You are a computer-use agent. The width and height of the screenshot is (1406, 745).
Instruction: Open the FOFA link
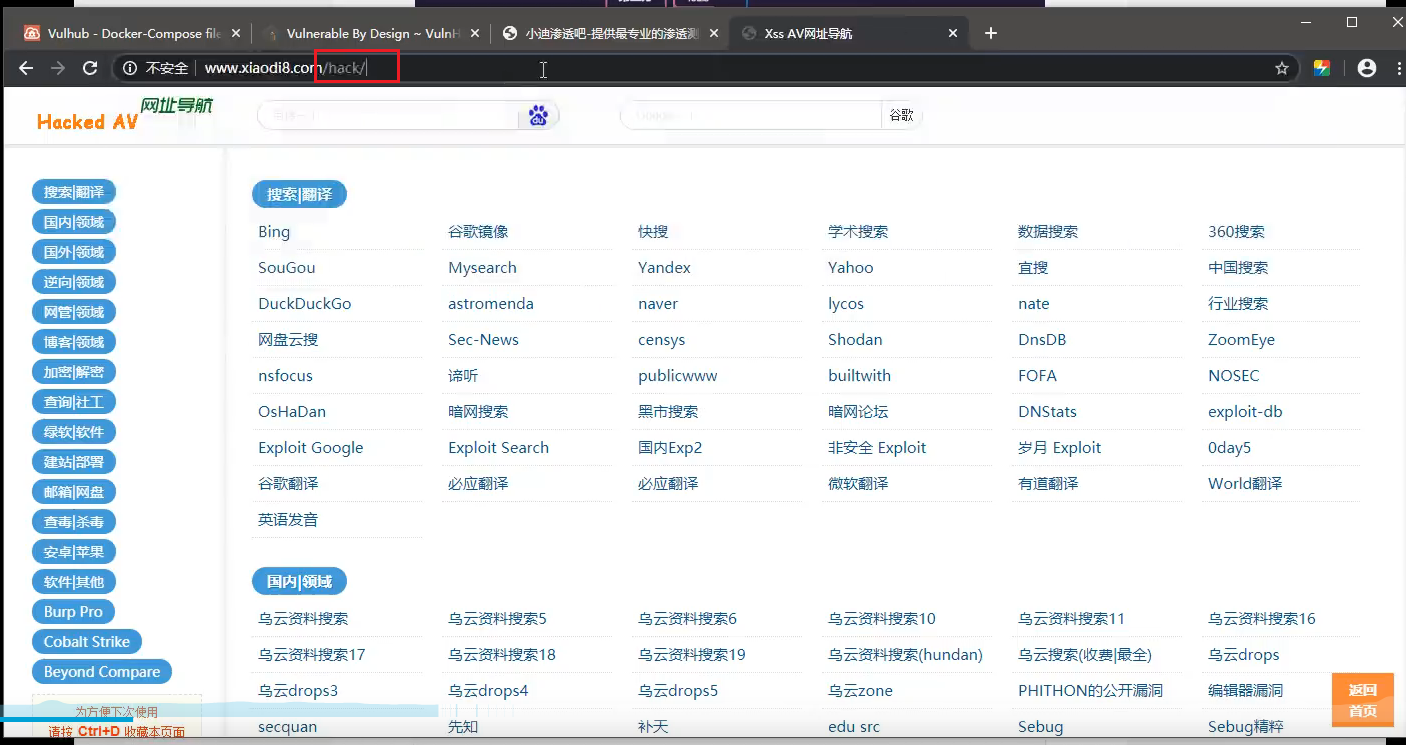1037,376
